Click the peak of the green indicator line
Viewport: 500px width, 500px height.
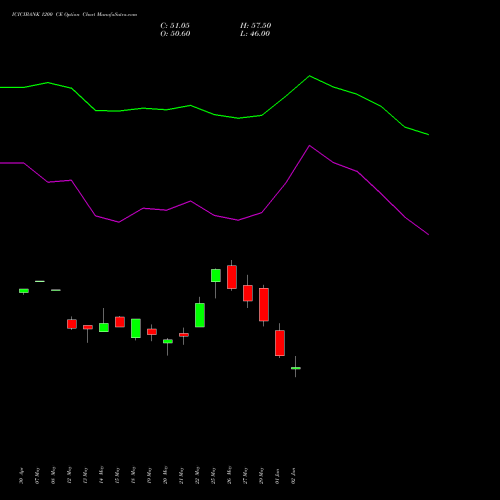(x=309, y=76)
